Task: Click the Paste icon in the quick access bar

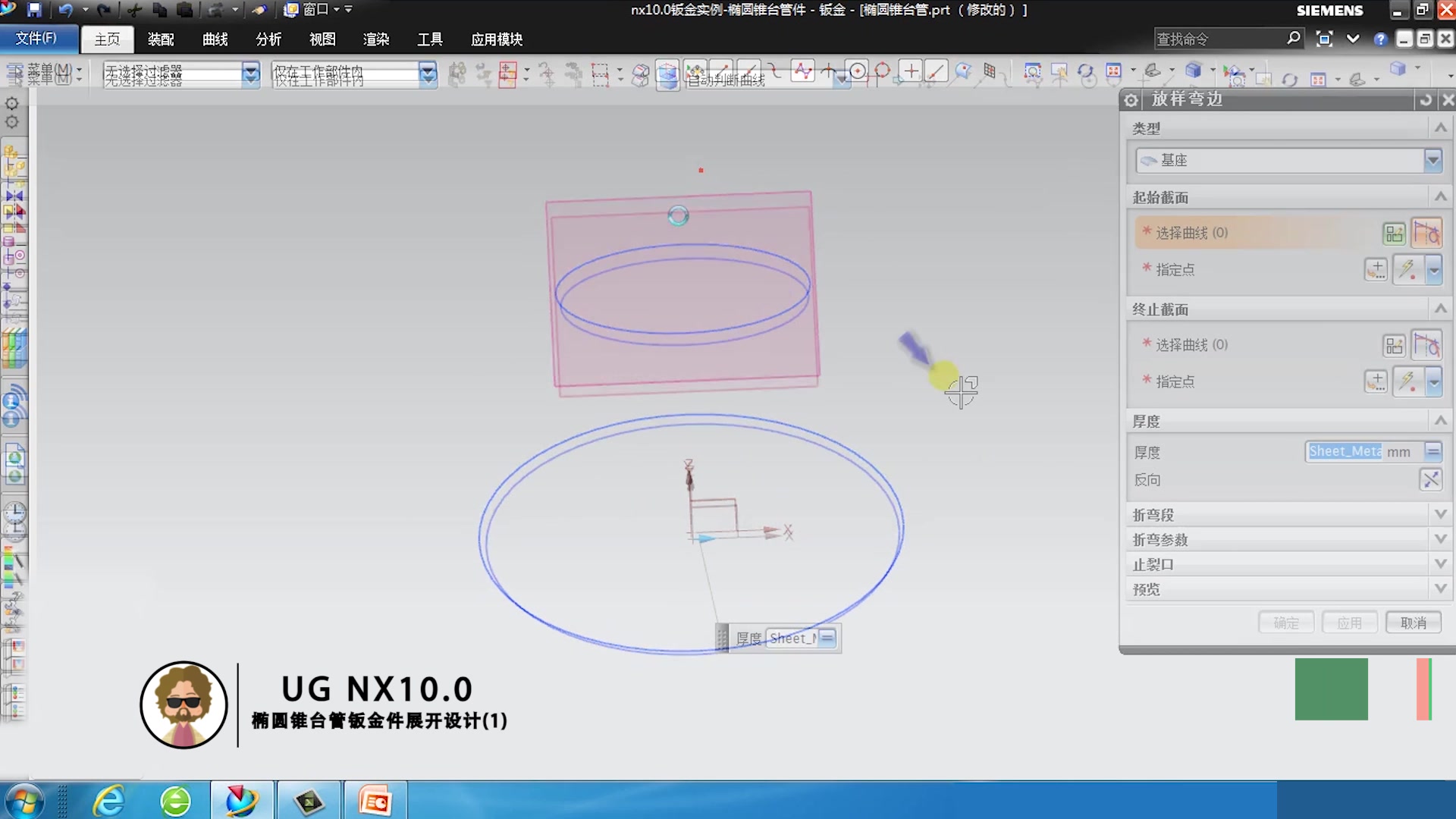Action: (185, 10)
